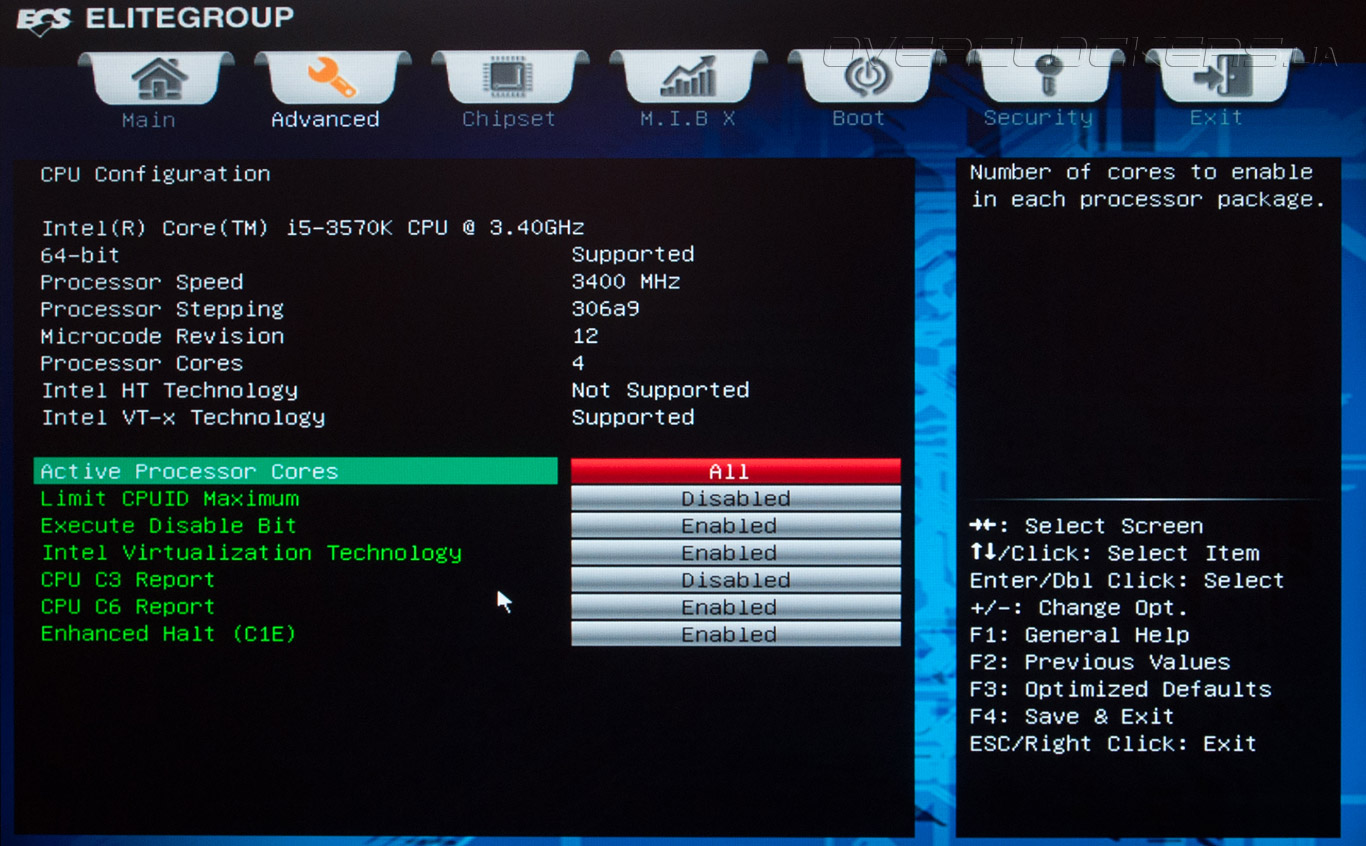The width and height of the screenshot is (1366, 846).
Task: Click the 'Not Supported' HT Technology value
Action: [x=660, y=390]
